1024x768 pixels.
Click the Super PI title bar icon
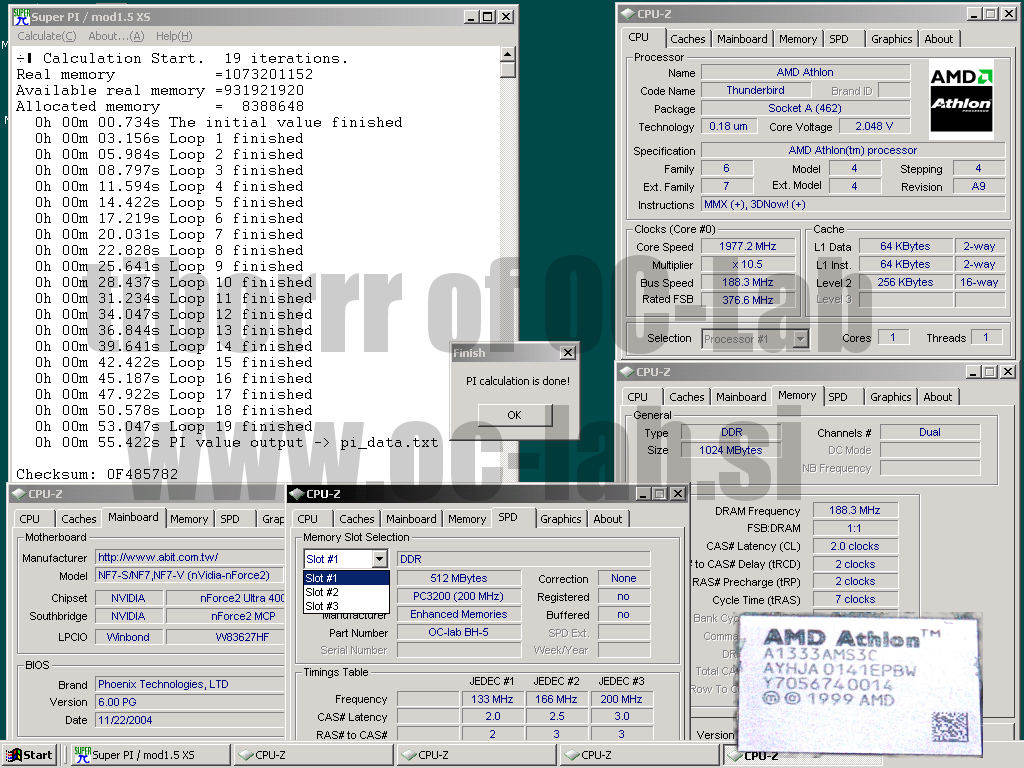pos(21,16)
